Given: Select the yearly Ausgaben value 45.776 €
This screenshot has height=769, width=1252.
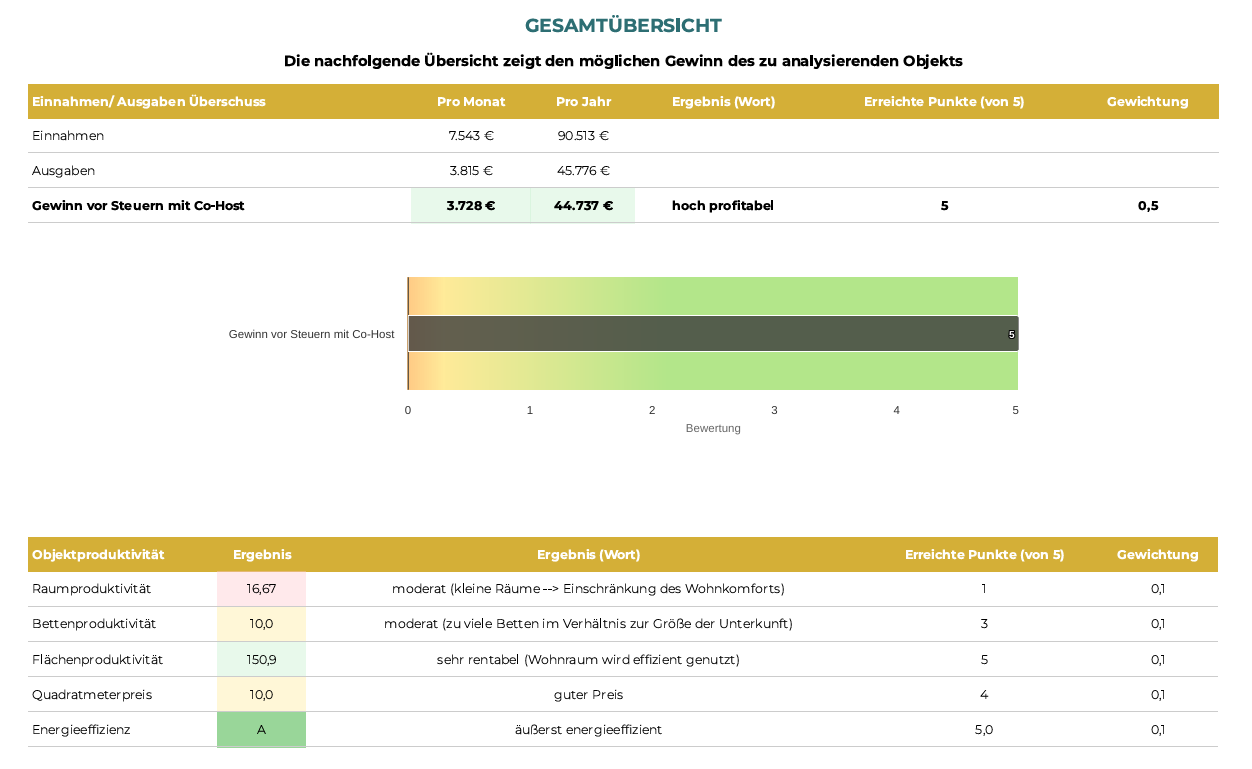Looking at the screenshot, I should click(583, 171).
